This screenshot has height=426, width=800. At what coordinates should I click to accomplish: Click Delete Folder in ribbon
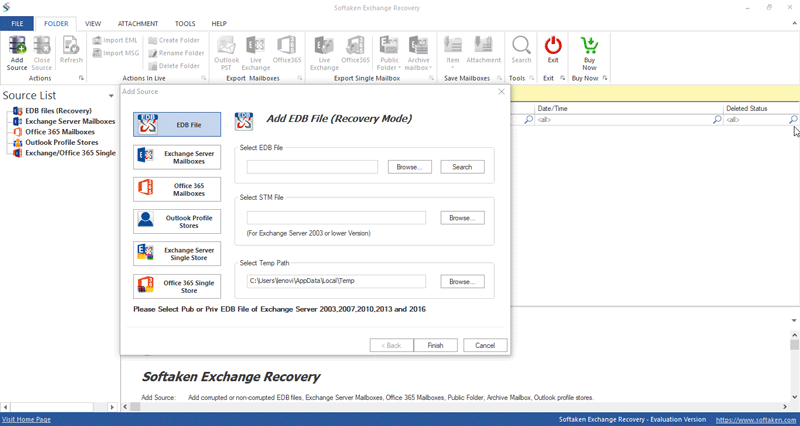pyautogui.click(x=173, y=66)
